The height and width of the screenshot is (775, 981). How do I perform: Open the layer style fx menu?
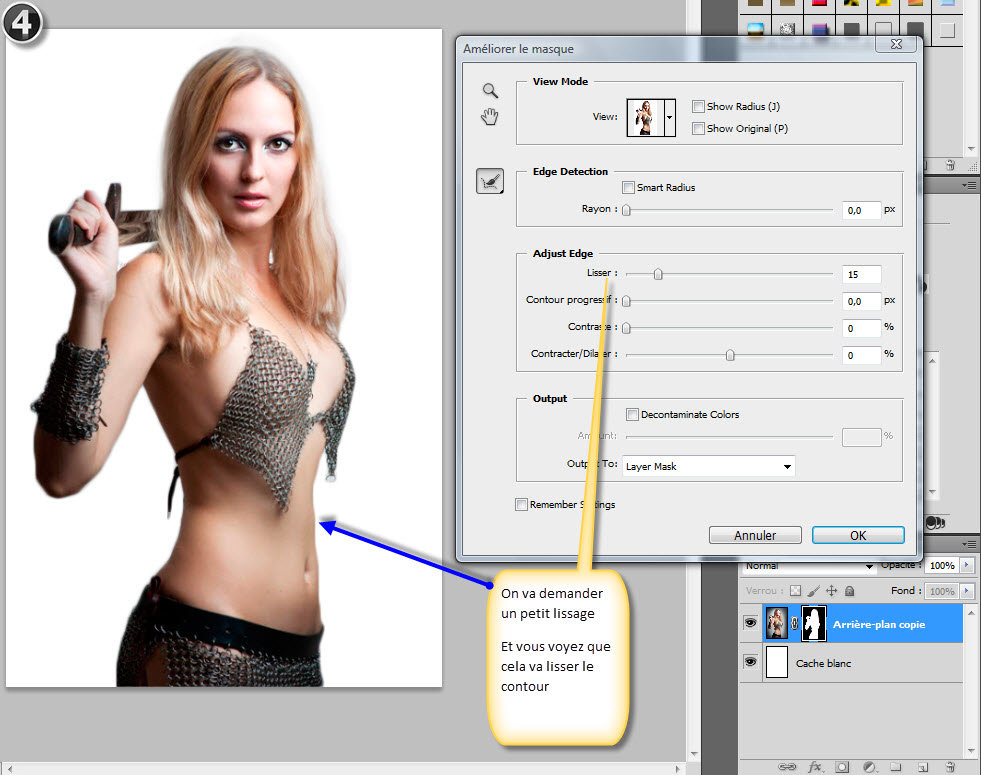tap(815, 767)
